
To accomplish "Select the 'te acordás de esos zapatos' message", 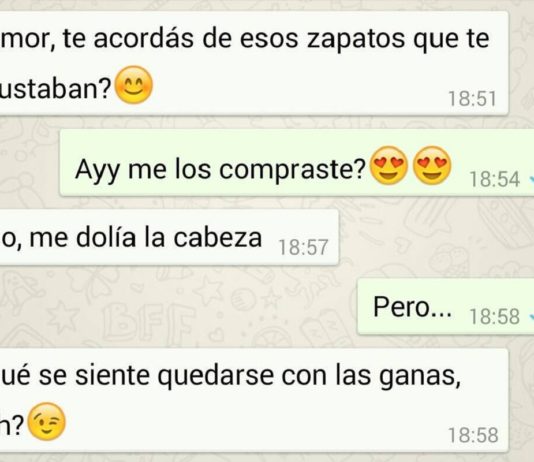I will click(254, 63).
